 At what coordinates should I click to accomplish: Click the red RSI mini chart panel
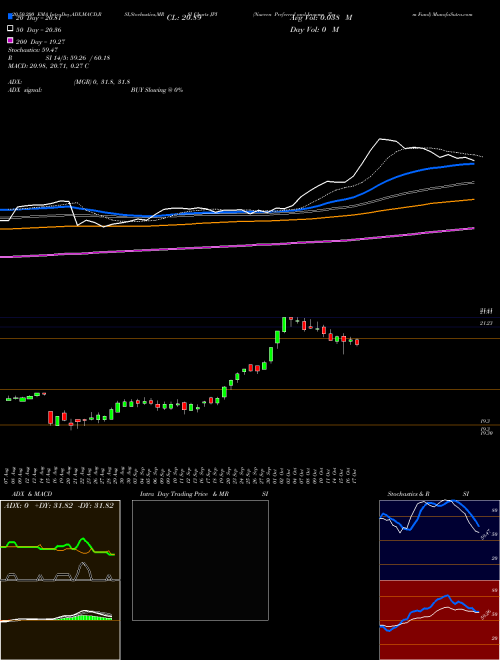point(439,620)
